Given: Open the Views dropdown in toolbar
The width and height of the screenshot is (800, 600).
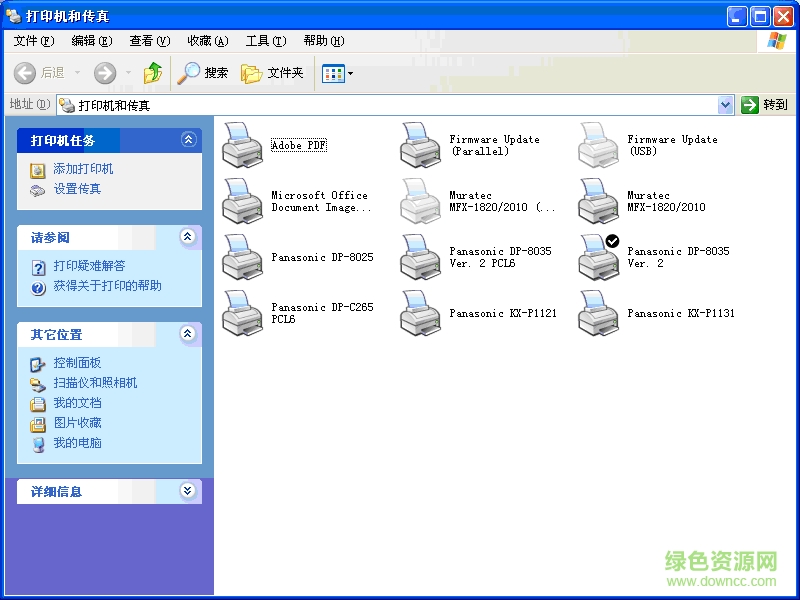Looking at the screenshot, I should point(337,73).
